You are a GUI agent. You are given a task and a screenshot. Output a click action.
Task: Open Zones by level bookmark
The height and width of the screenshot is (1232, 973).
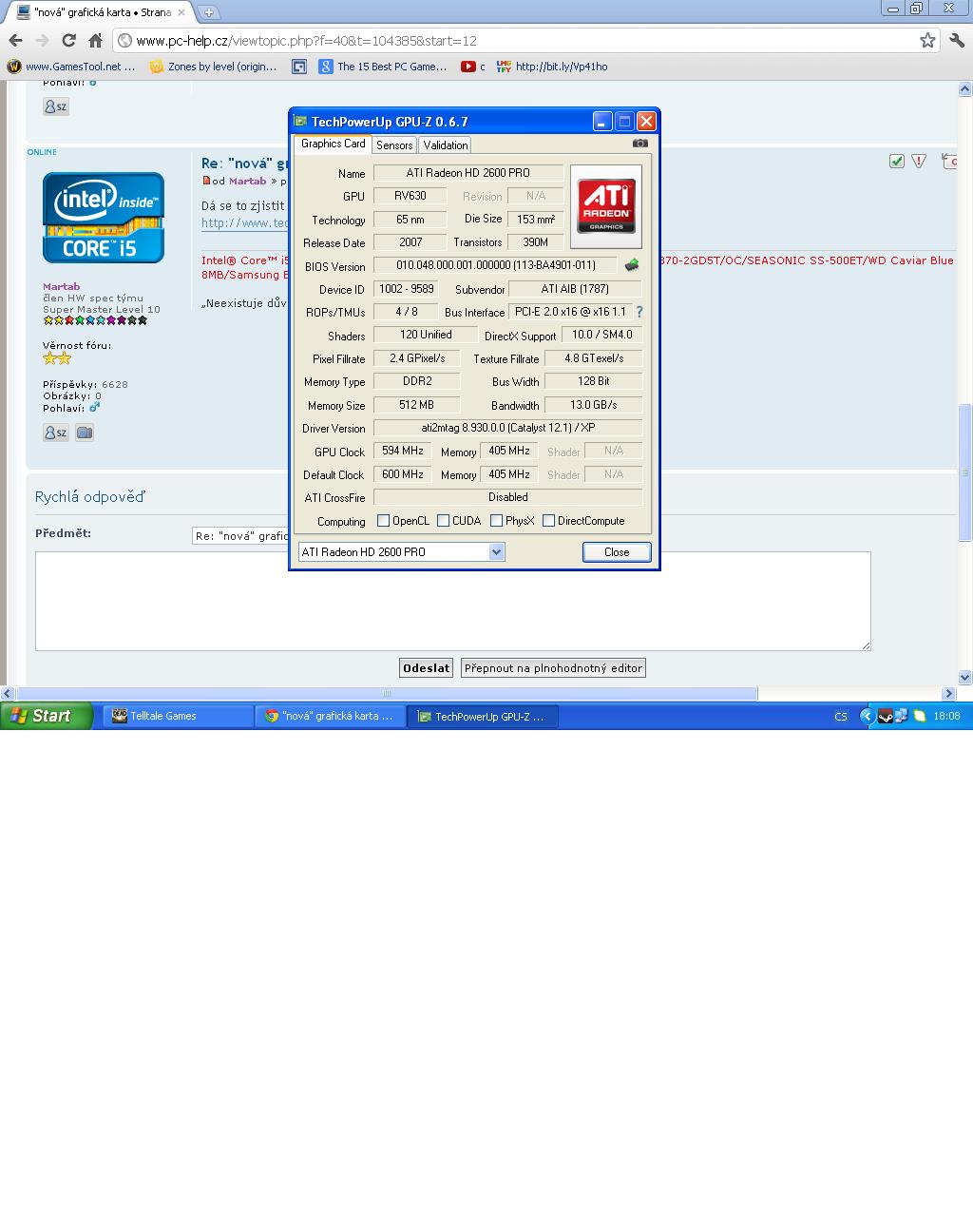214,67
